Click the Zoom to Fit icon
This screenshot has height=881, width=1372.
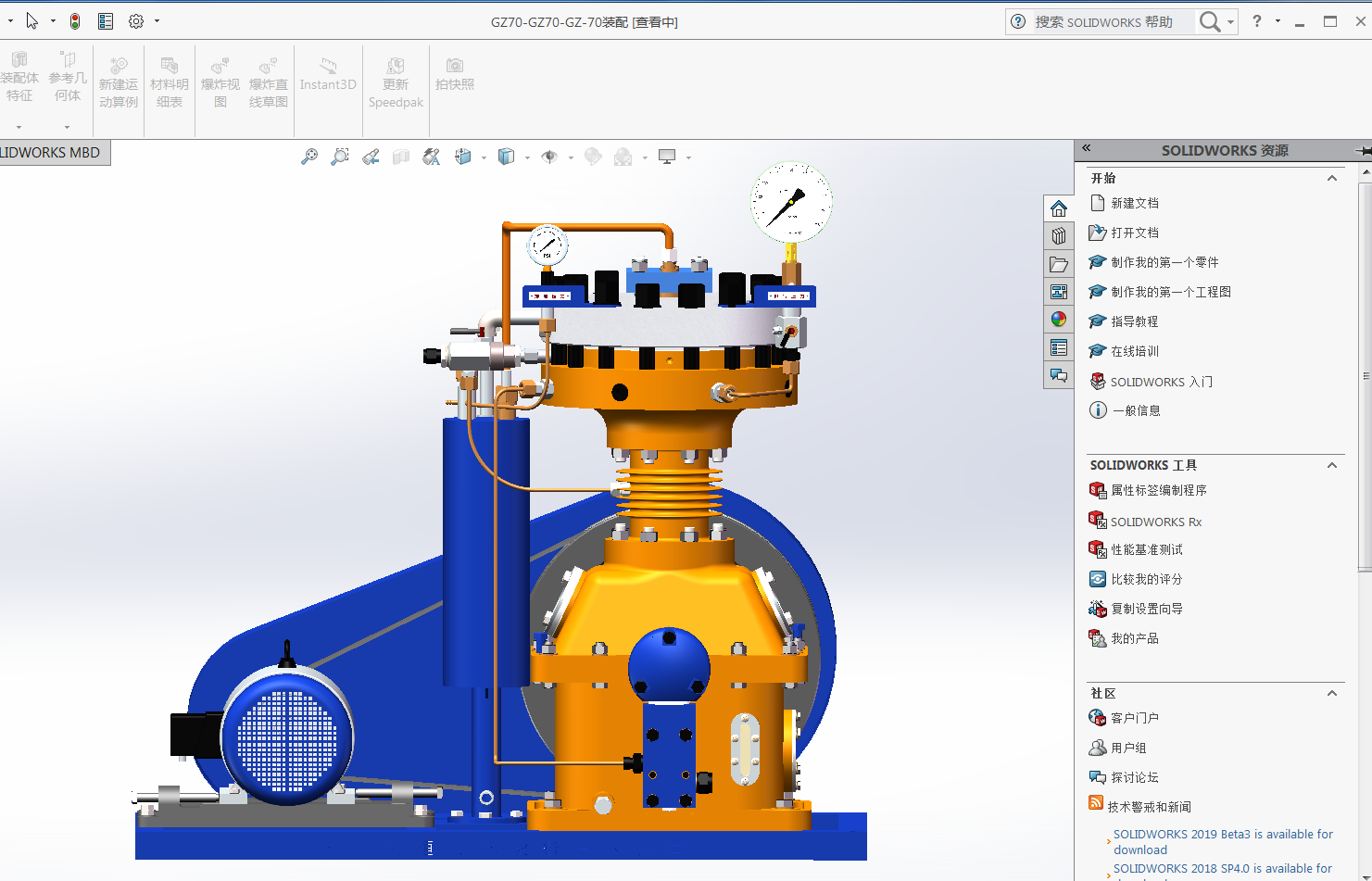309,157
